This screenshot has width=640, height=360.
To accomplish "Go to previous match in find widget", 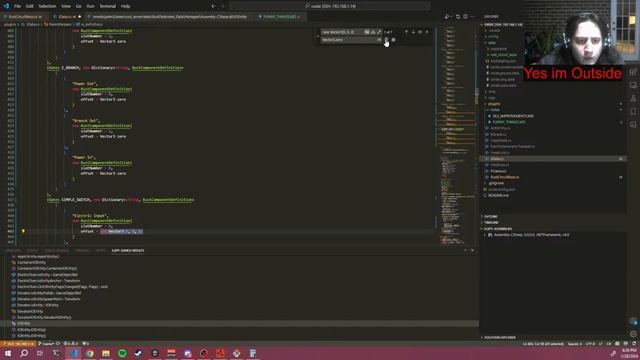I will tap(406, 32).
